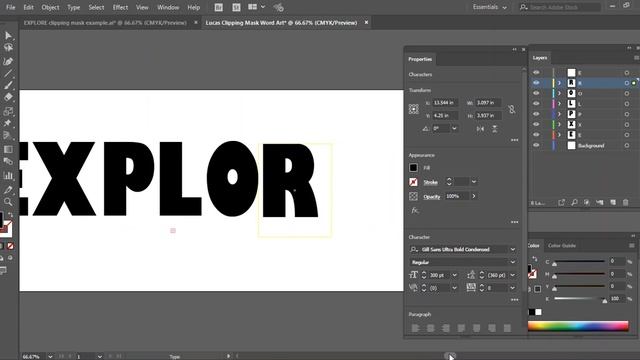Viewport: 640px width, 360px height.
Task: Open the leading dropdown
Action: (x=513, y=275)
